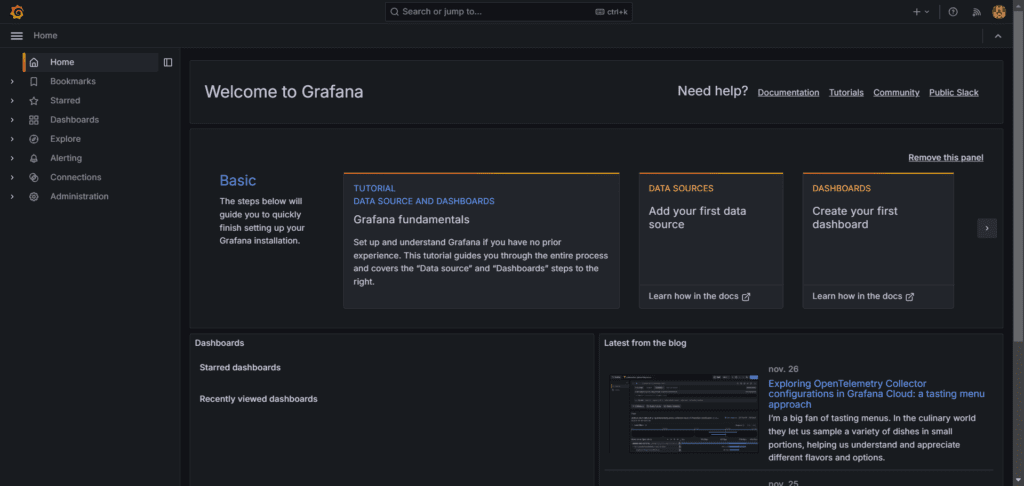1024x486 pixels.
Task: Click Remove this panel link
Action: click(946, 157)
